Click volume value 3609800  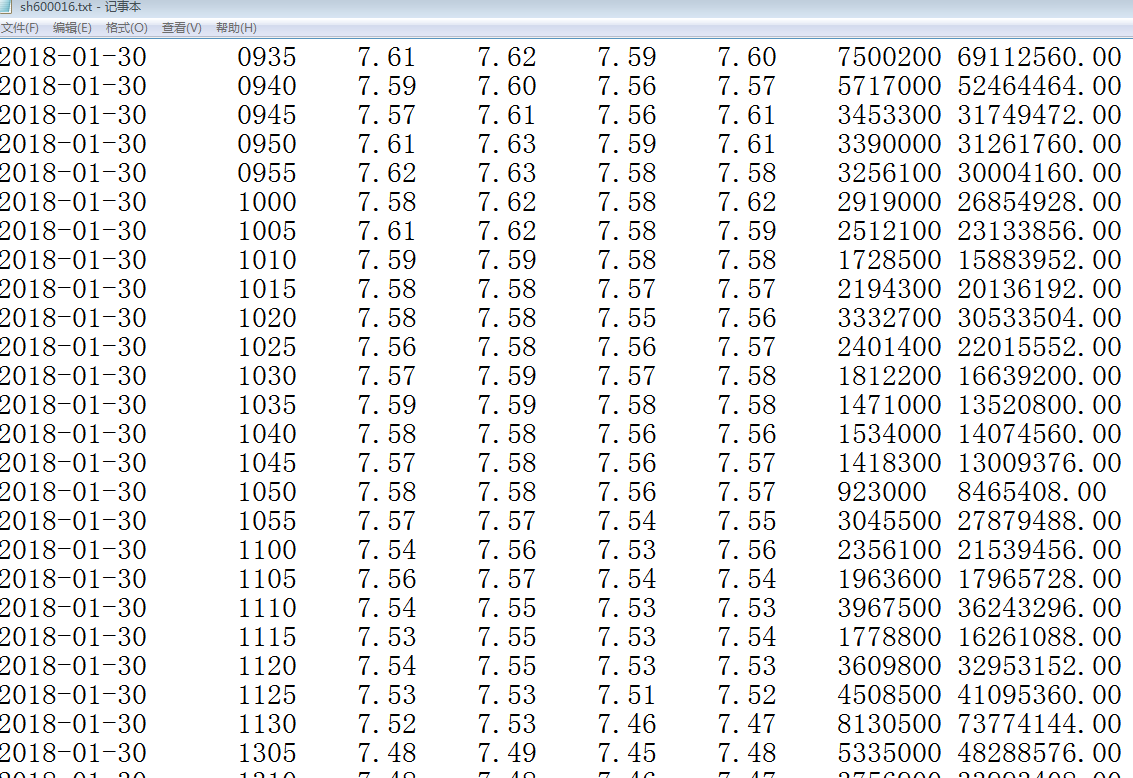click(889, 666)
